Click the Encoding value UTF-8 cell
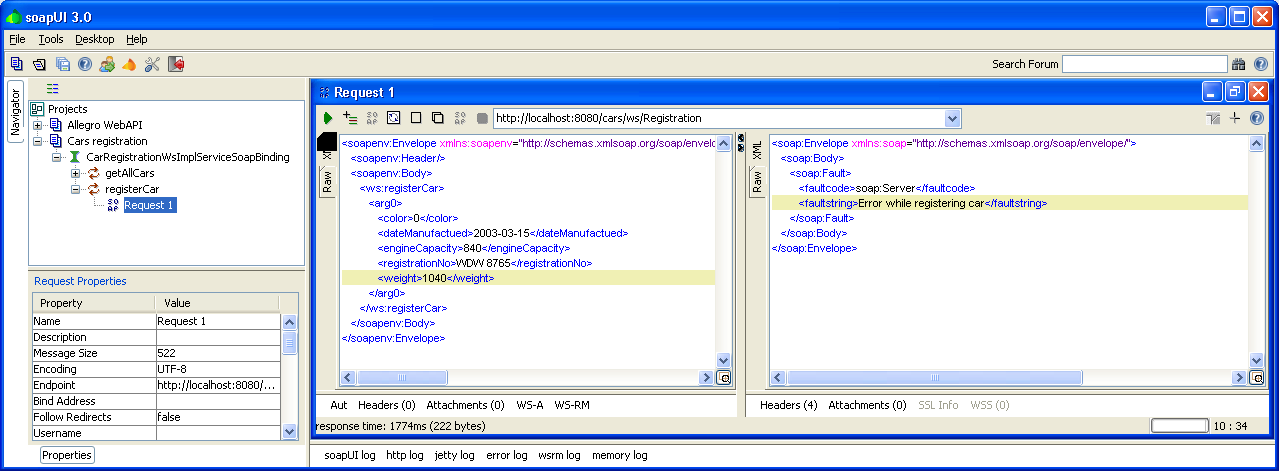This screenshot has width=1279, height=471. click(x=218, y=369)
